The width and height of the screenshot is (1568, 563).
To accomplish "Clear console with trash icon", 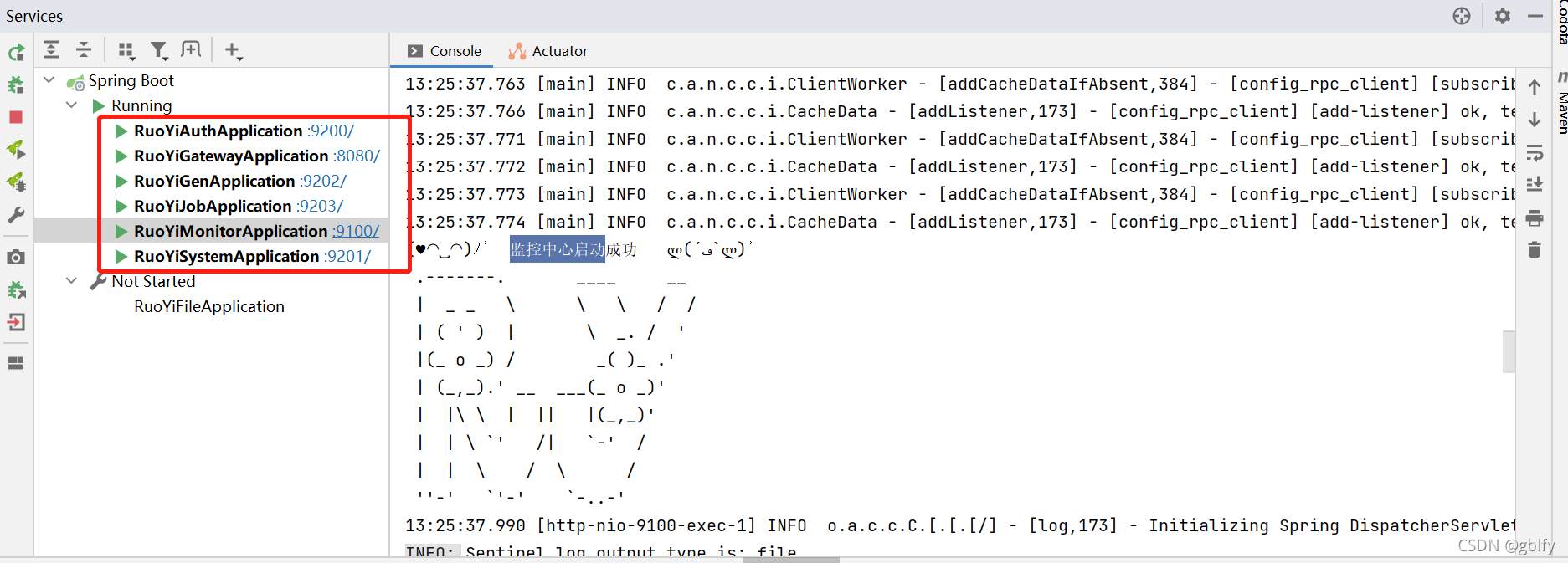I will point(1535,249).
